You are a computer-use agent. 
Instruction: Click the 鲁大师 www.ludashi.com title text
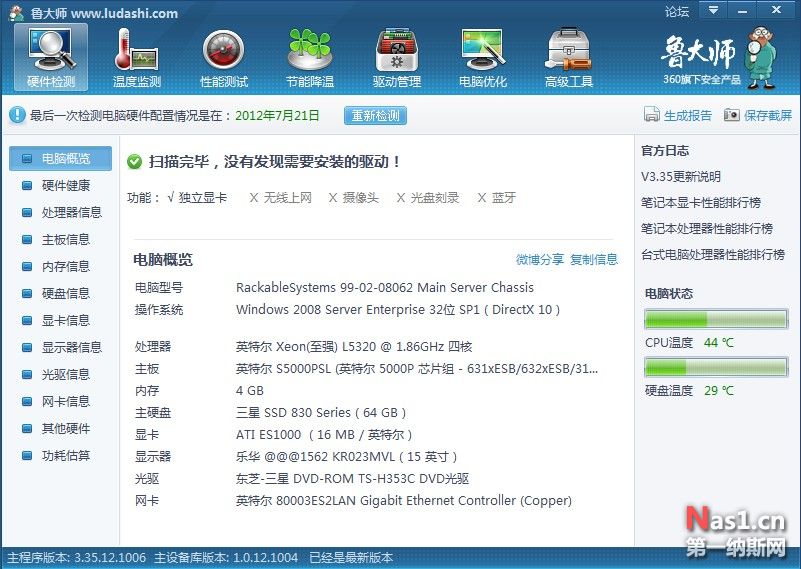tap(104, 13)
